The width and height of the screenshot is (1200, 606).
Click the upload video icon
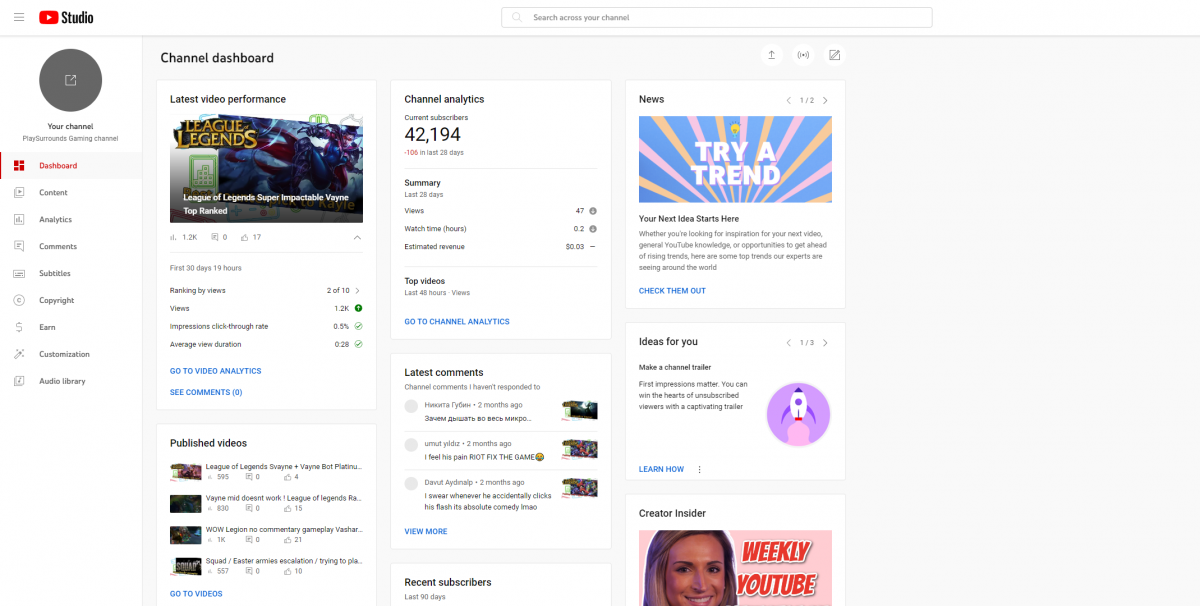(x=771, y=55)
